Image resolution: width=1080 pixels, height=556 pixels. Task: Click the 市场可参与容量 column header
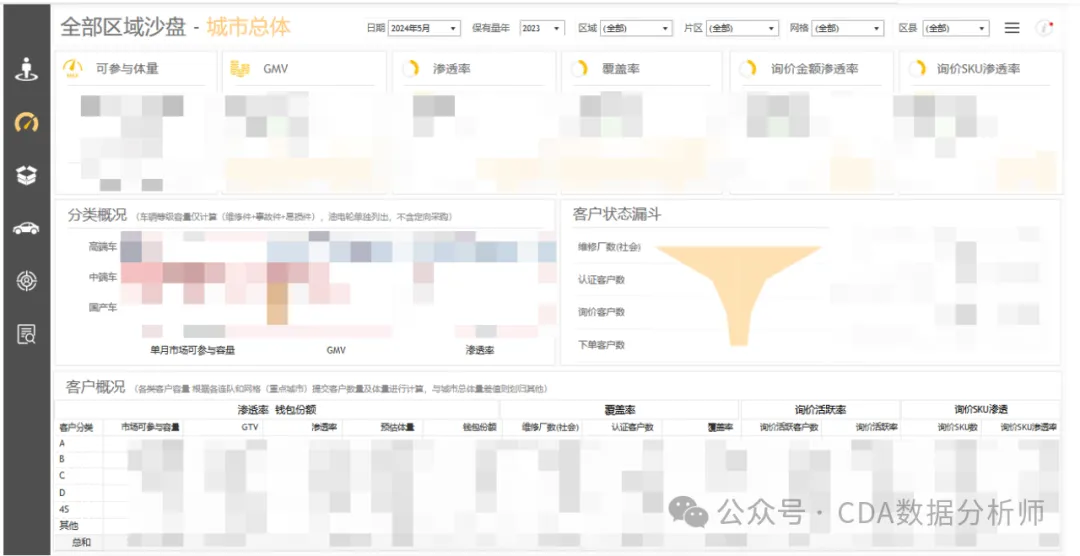150,427
